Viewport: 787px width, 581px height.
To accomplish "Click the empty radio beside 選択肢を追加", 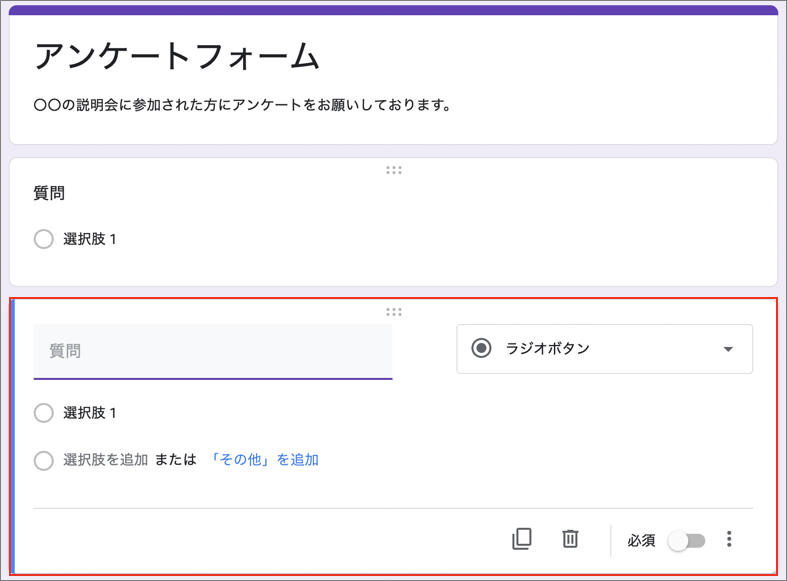I will coord(44,460).
